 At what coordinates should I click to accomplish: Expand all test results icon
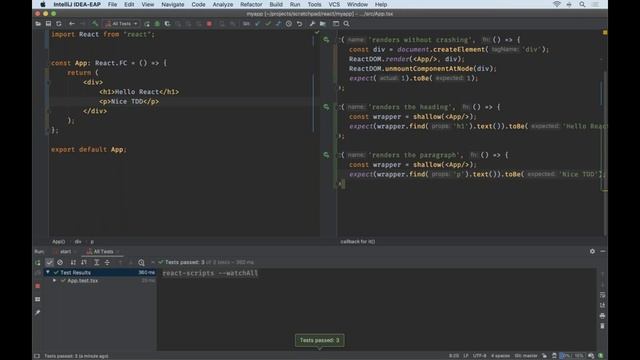coord(97,262)
